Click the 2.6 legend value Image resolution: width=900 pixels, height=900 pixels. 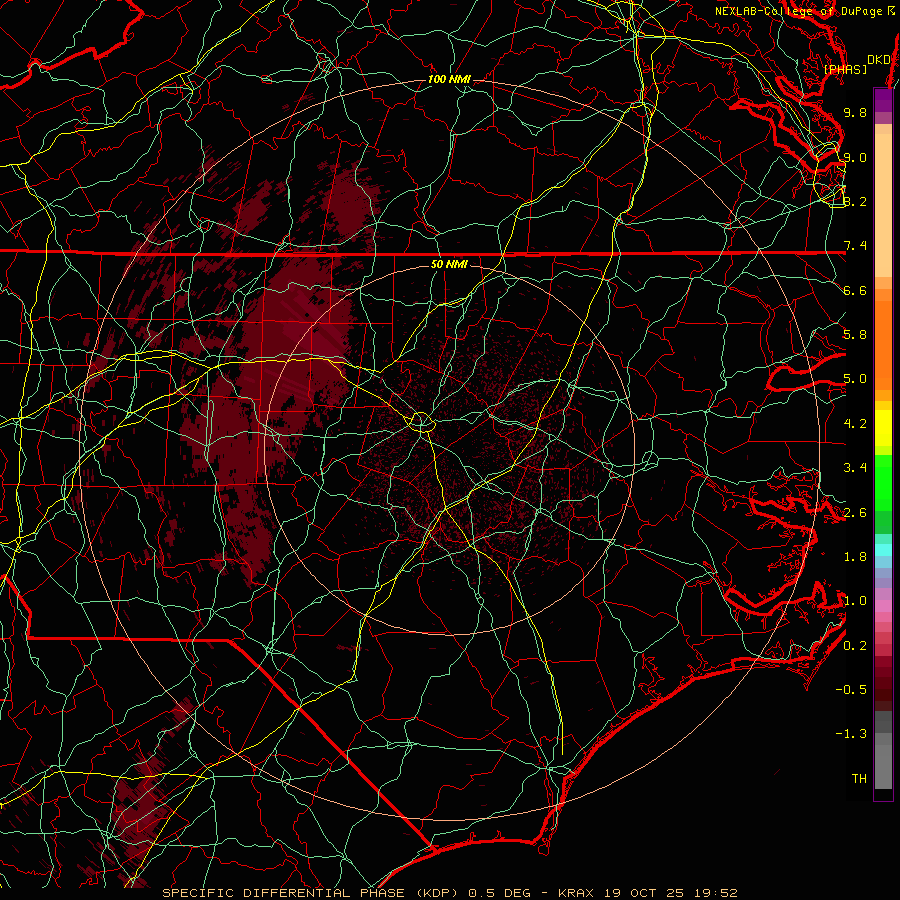(x=855, y=513)
